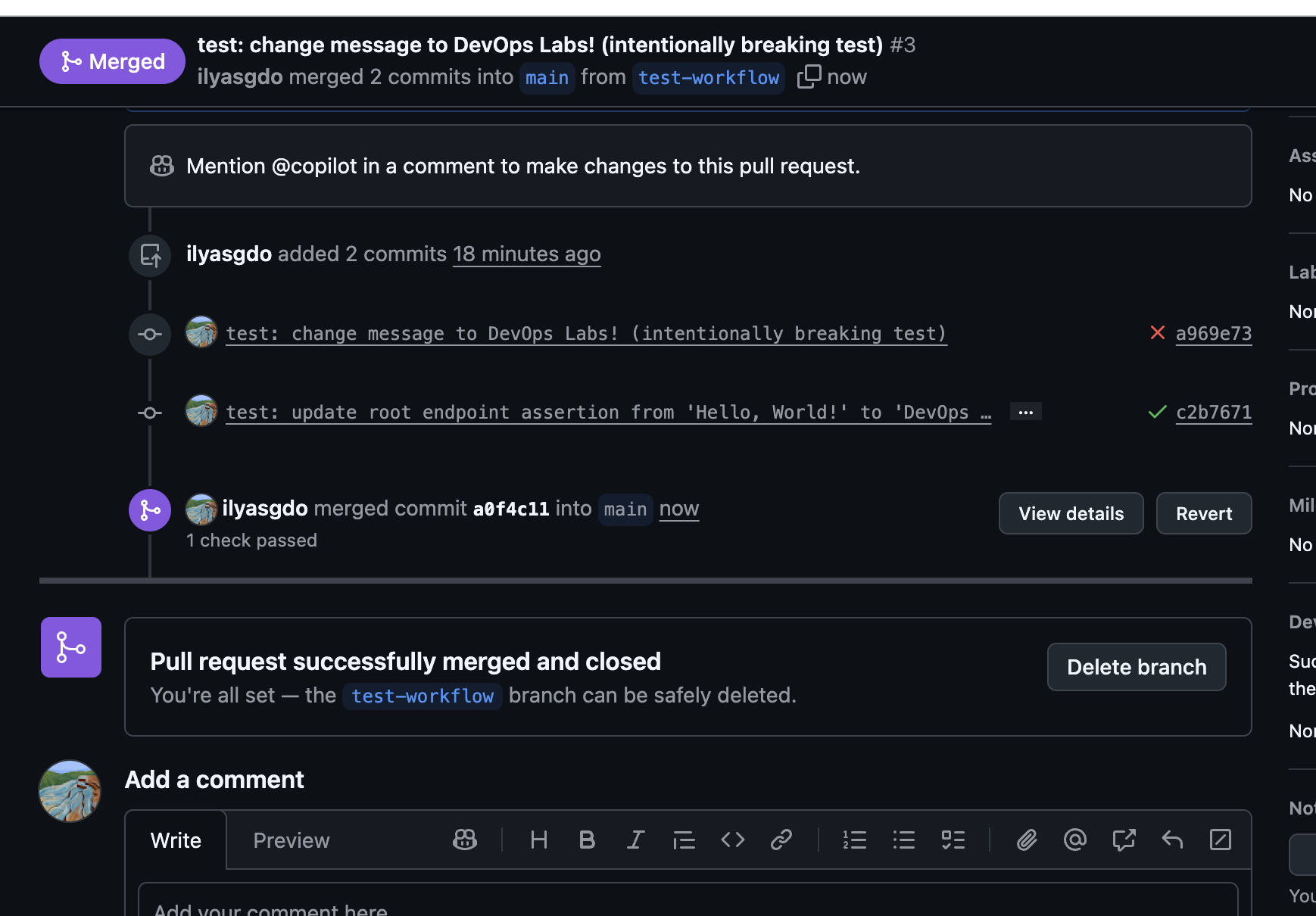Apply italic formatting in comment editor
The image size is (1316, 916).
coord(635,840)
